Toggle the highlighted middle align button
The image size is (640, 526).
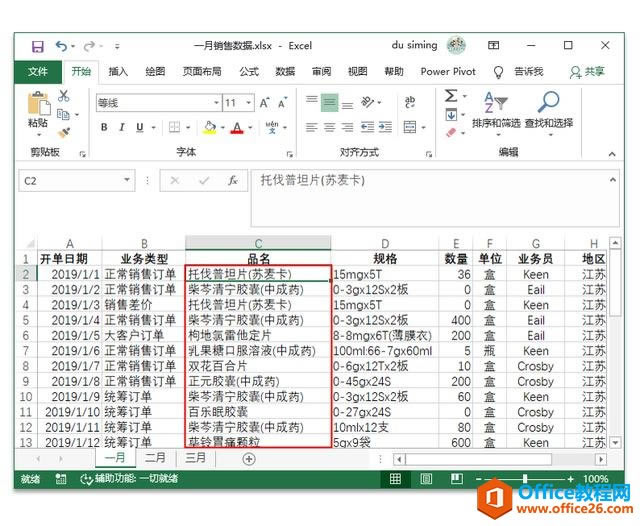[x=329, y=102]
